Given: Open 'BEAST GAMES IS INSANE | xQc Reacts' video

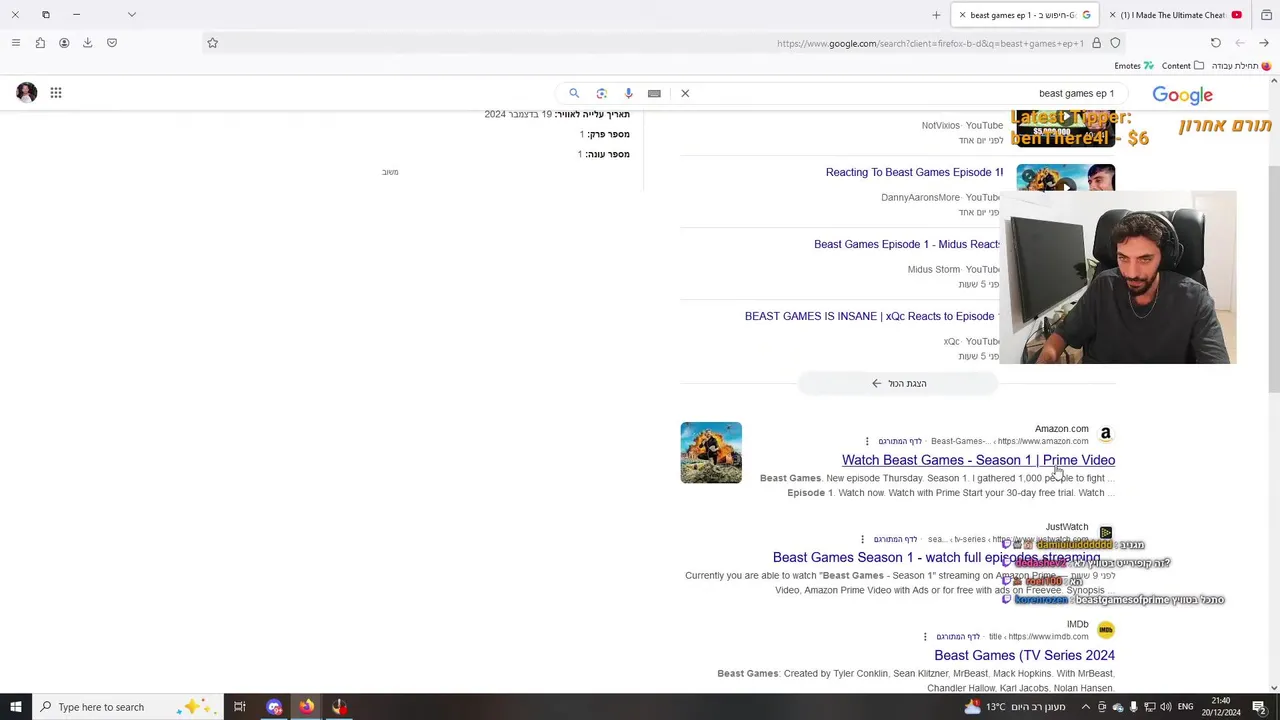Looking at the screenshot, I should tap(872, 316).
